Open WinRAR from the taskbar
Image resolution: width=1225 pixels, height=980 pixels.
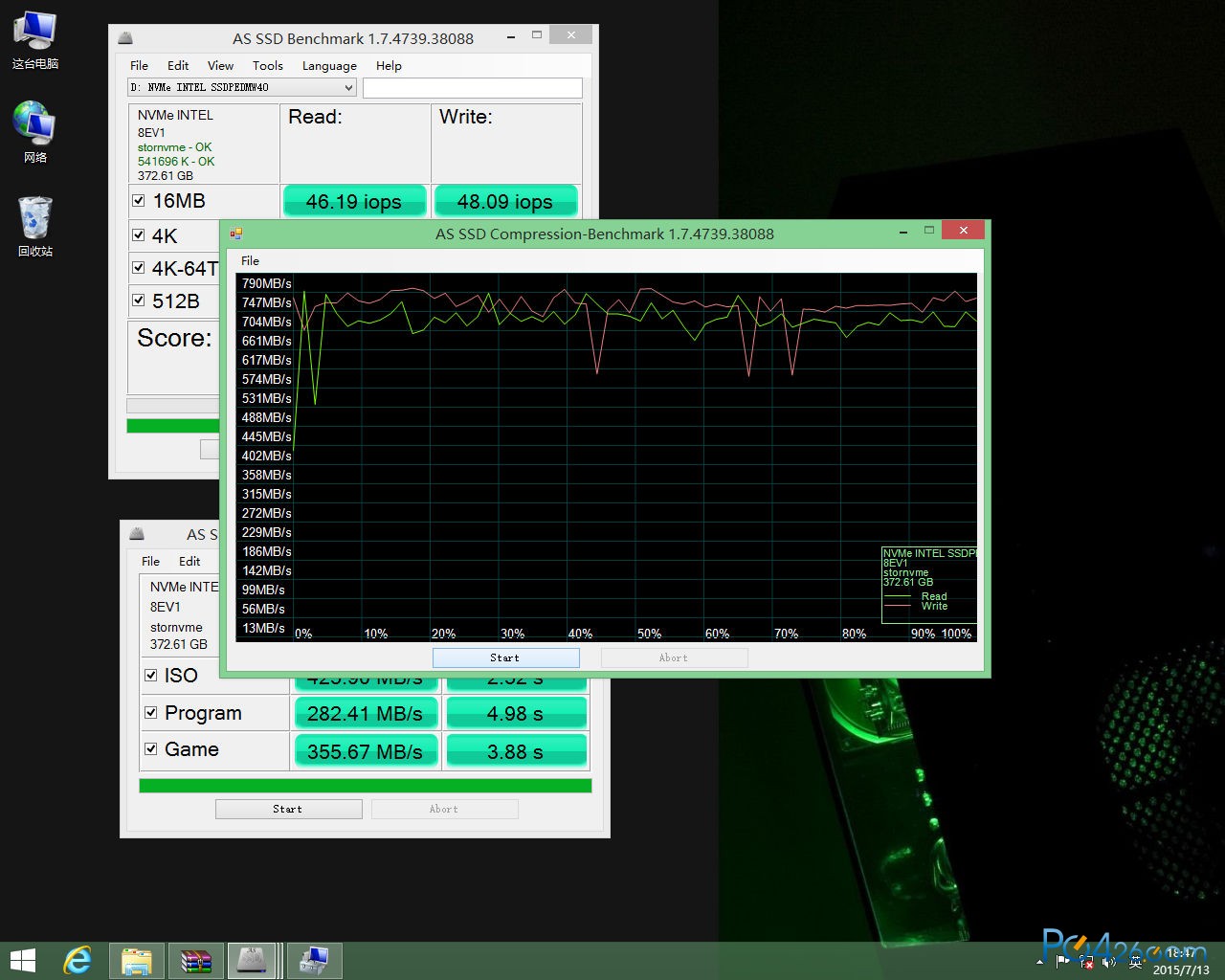[x=195, y=960]
